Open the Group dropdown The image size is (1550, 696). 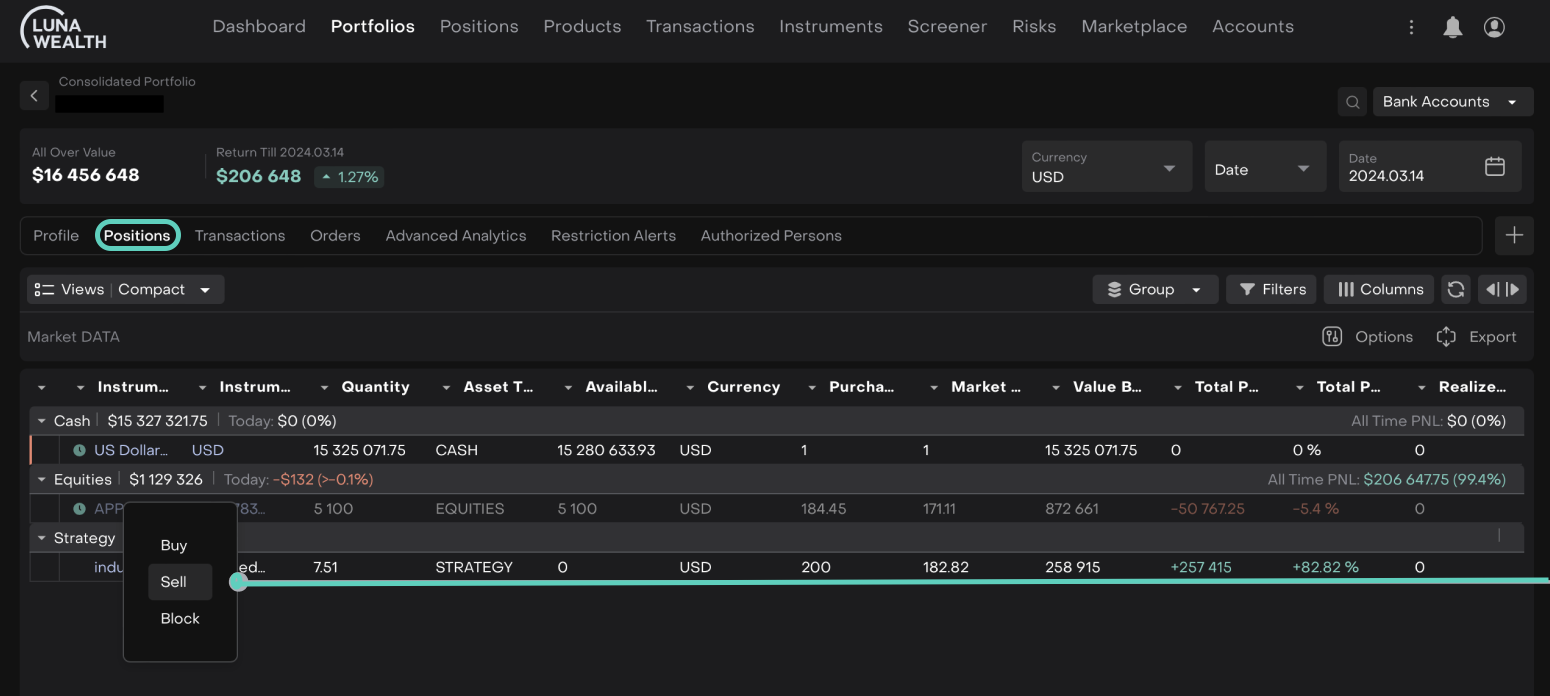pos(1155,289)
